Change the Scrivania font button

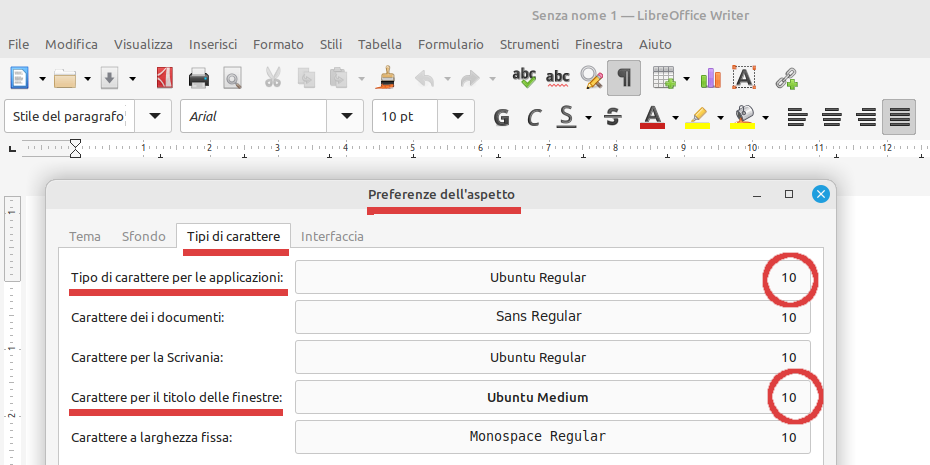pyautogui.click(x=553, y=357)
